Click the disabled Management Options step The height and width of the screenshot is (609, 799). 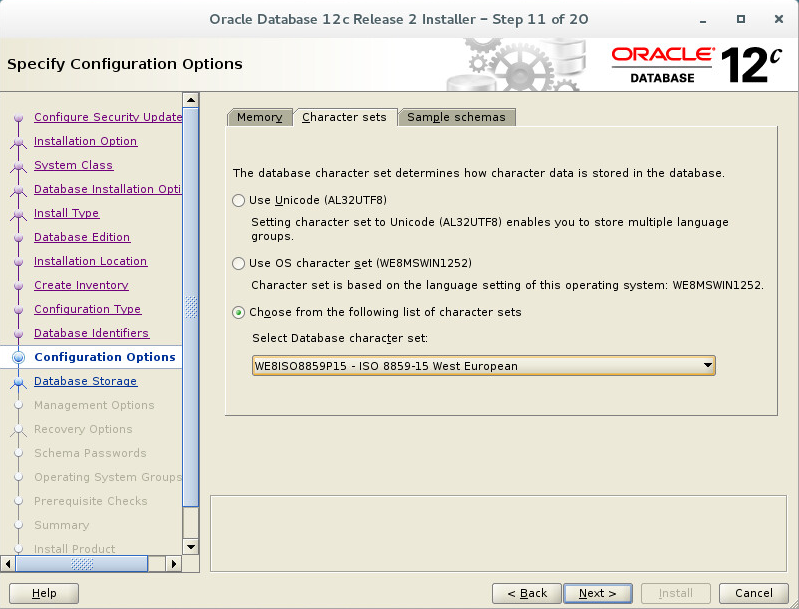point(94,405)
